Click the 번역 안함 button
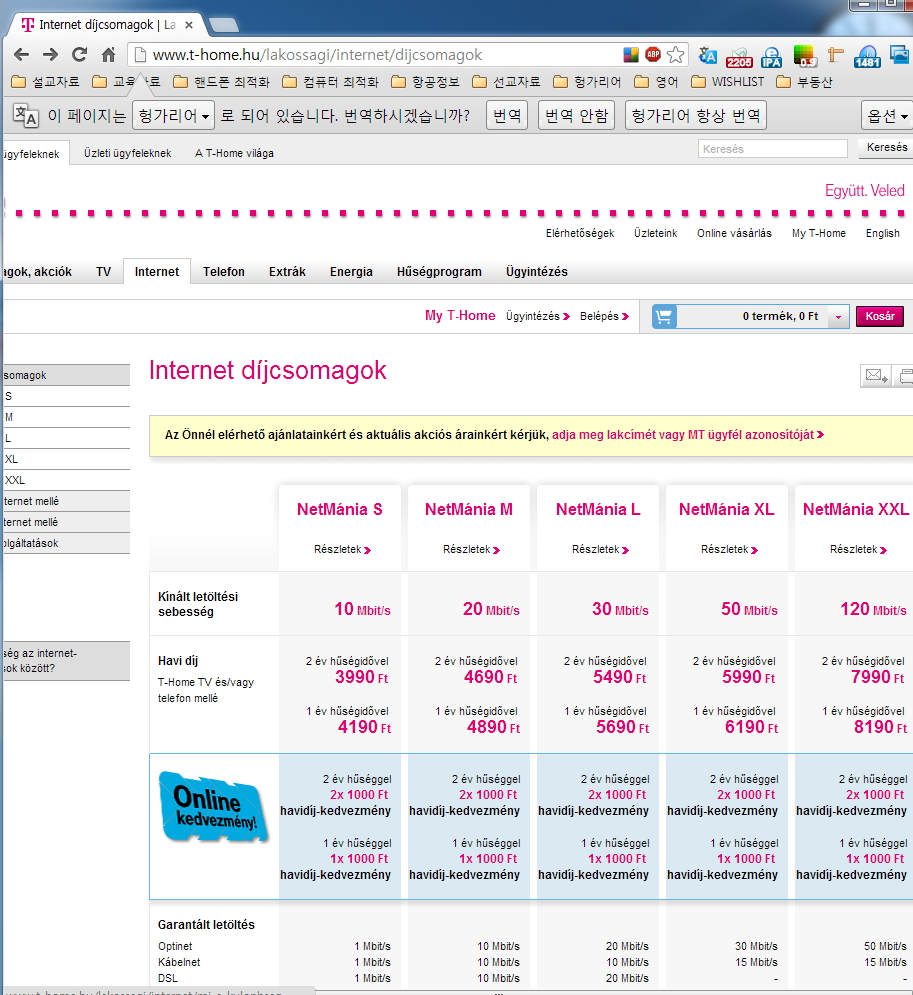This screenshot has width=913, height=995. [x=576, y=115]
